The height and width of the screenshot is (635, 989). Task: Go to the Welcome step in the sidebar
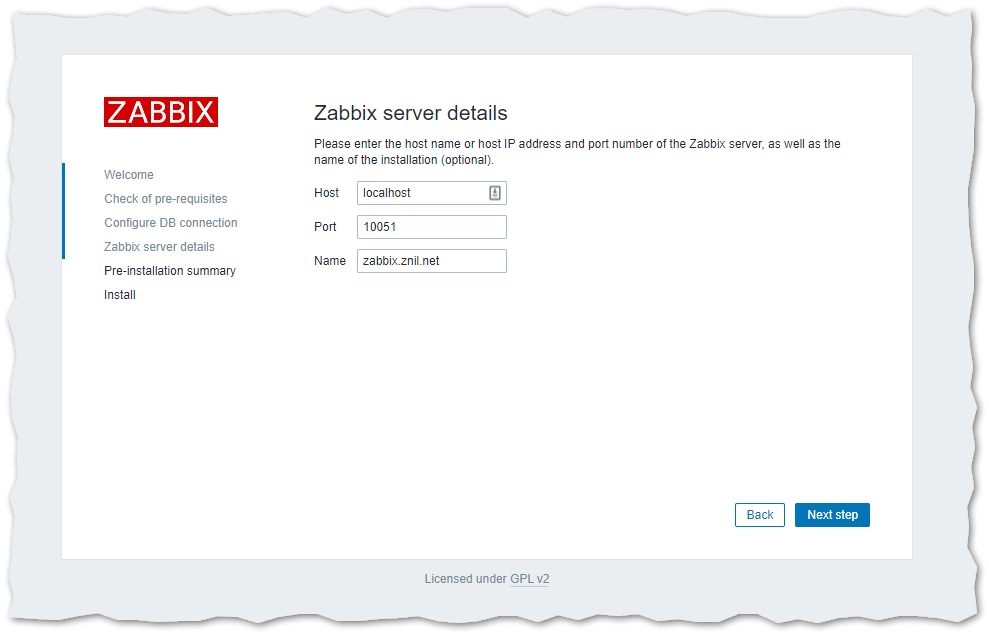coord(129,175)
